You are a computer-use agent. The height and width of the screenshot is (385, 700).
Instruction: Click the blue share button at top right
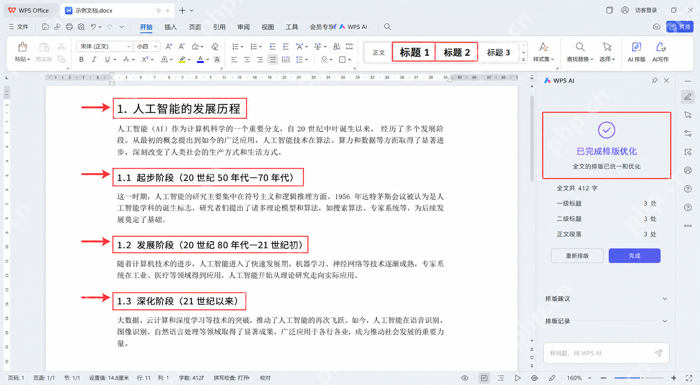pyautogui.click(x=680, y=27)
